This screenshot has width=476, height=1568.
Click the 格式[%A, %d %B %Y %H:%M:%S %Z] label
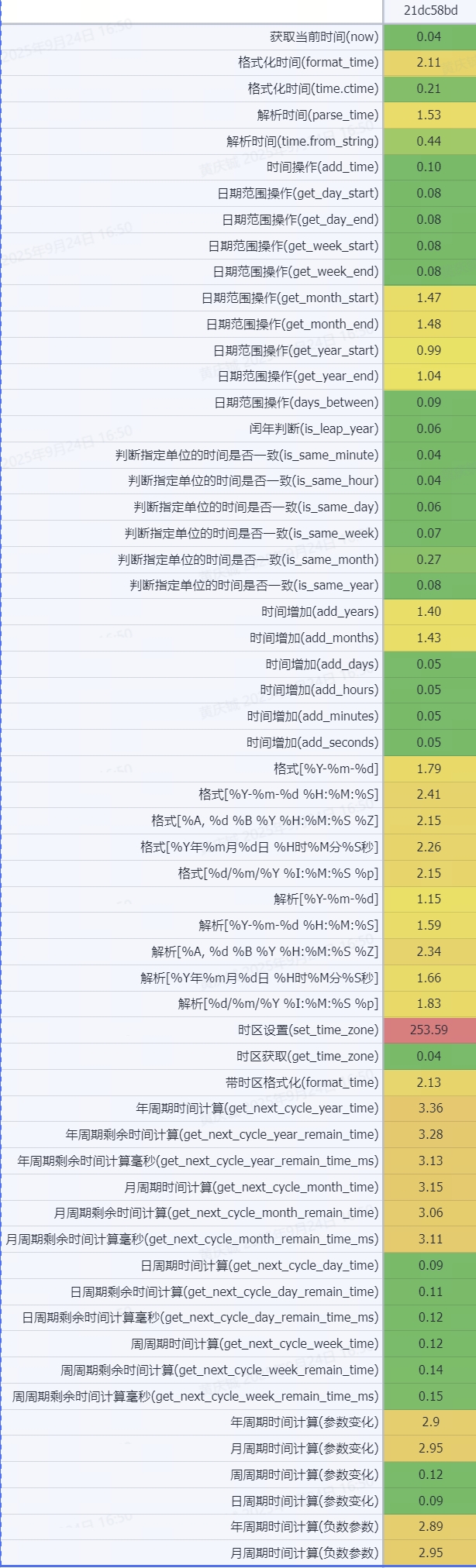(264, 820)
